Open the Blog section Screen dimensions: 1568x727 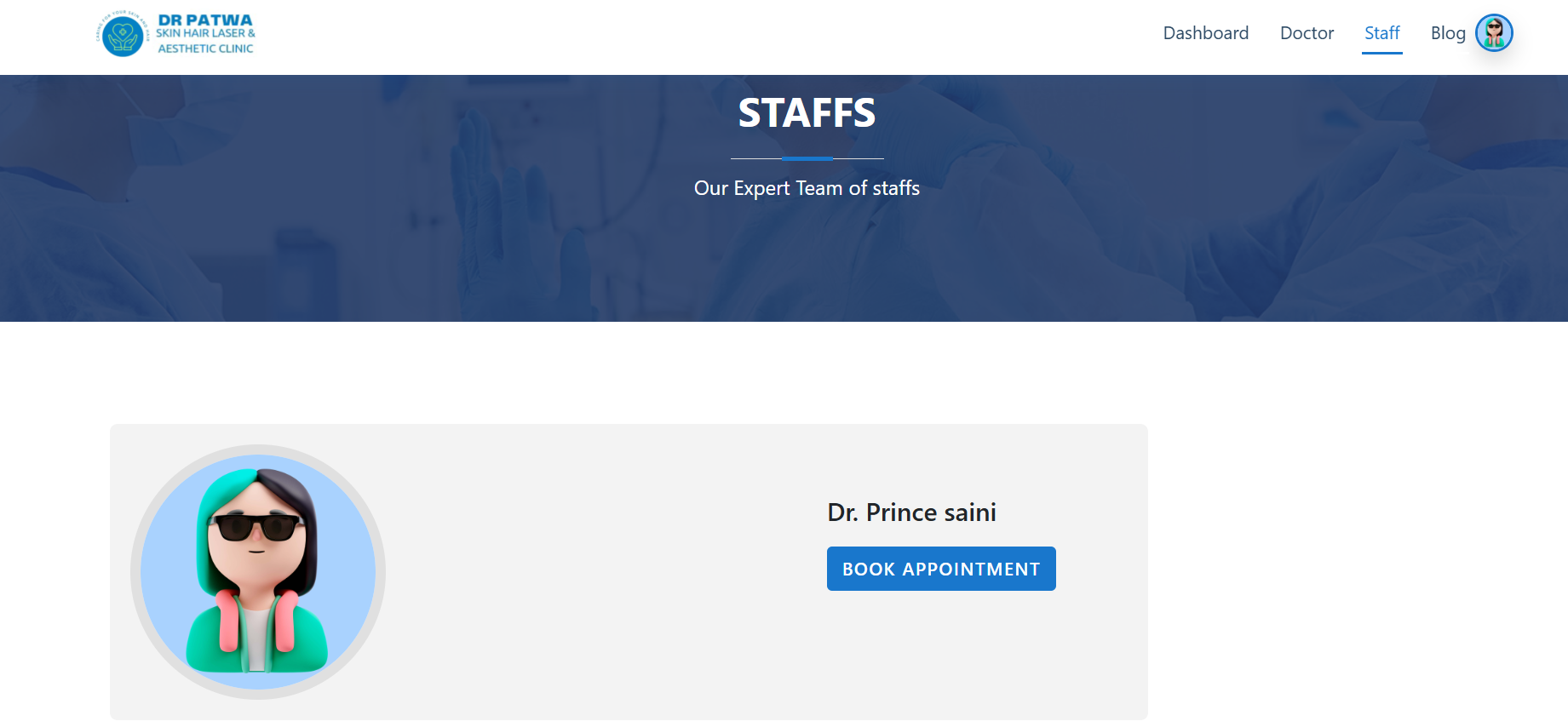(x=1447, y=33)
